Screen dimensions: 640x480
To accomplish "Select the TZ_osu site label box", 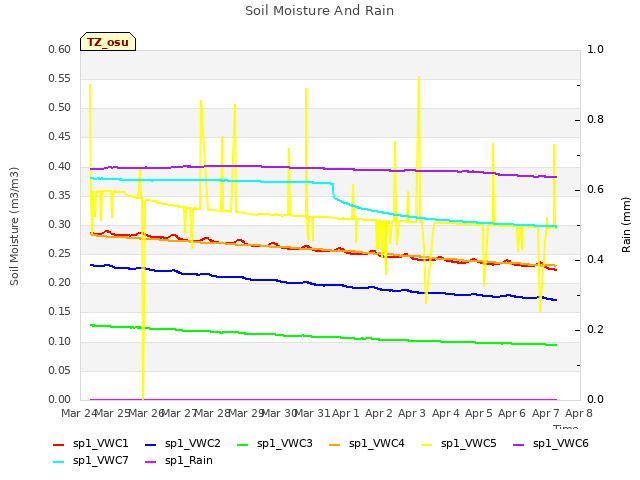I will tap(108, 42).
